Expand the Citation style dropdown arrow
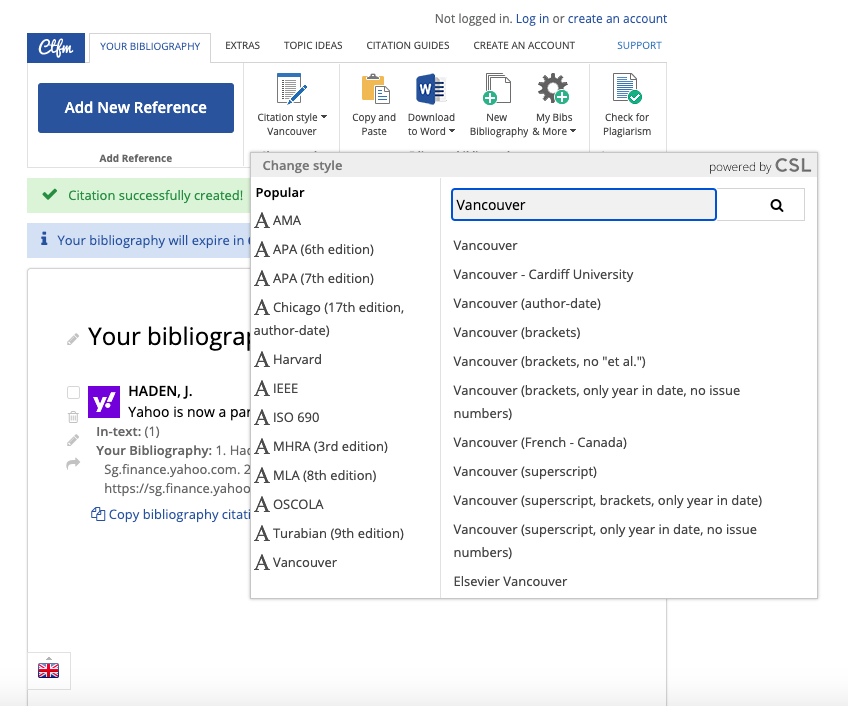 (324, 117)
